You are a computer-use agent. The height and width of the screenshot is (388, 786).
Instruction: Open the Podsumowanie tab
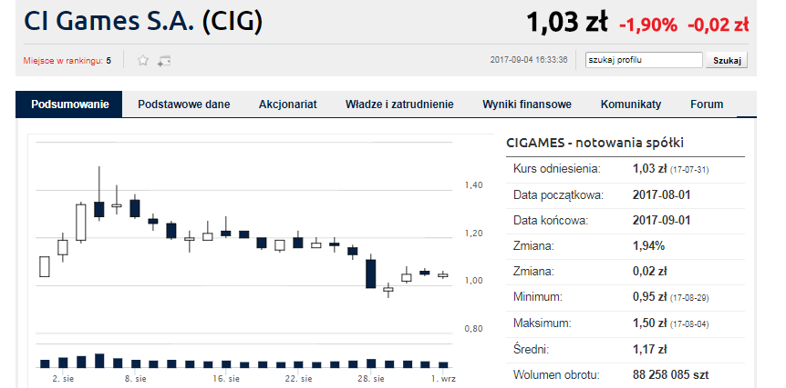[69, 104]
